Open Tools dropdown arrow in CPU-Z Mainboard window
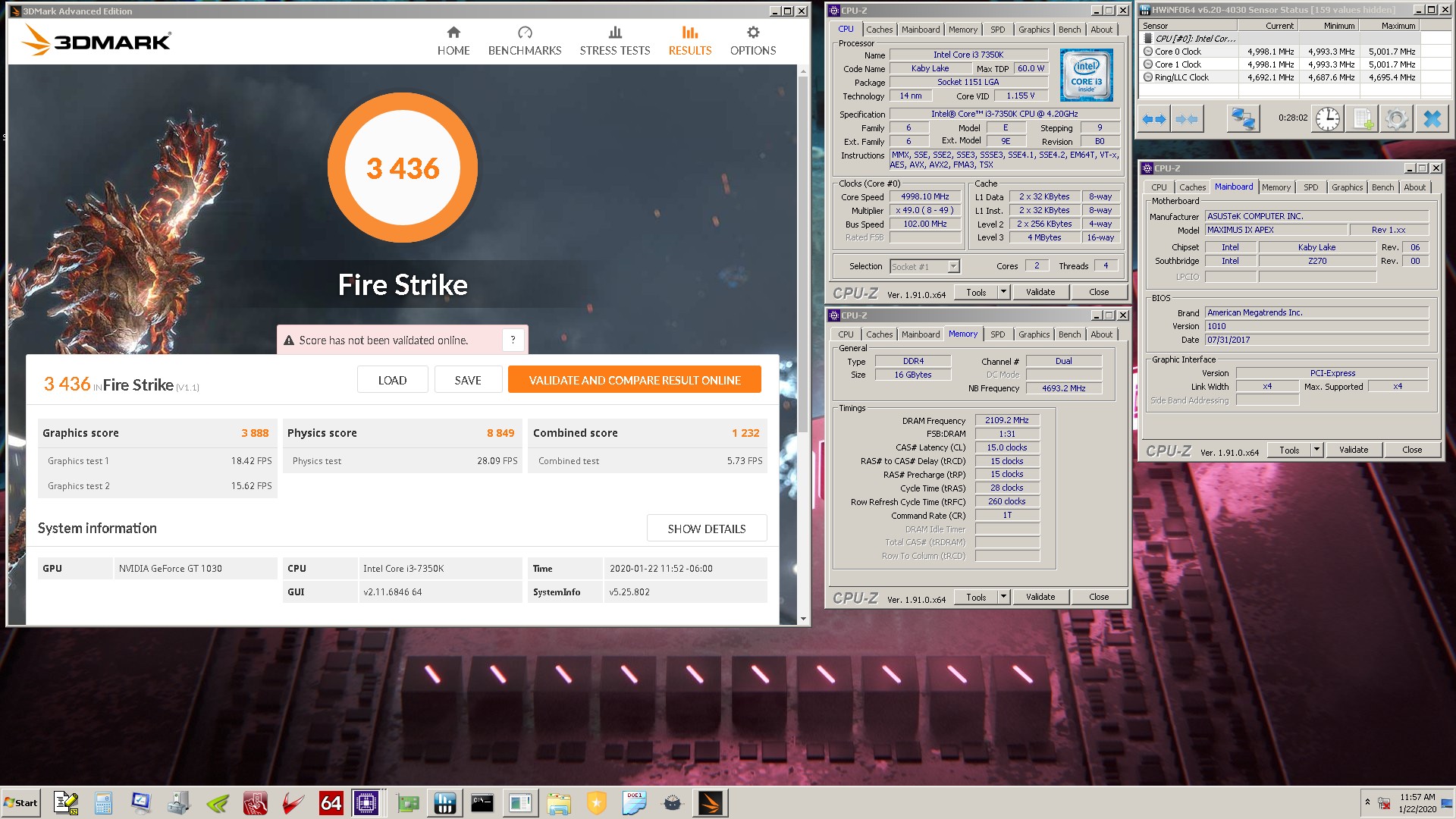 [x=1316, y=450]
